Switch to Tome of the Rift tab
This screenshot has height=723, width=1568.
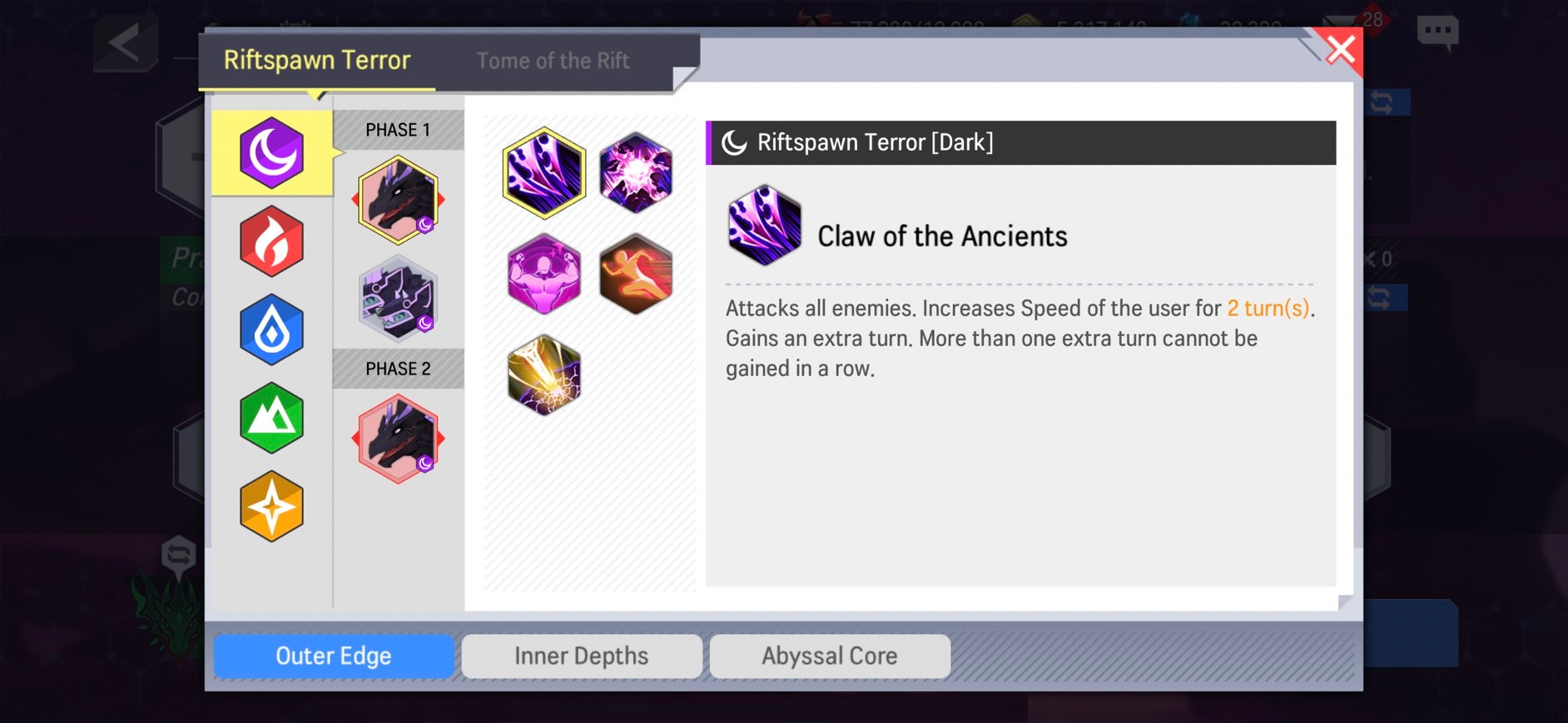[x=553, y=61]
